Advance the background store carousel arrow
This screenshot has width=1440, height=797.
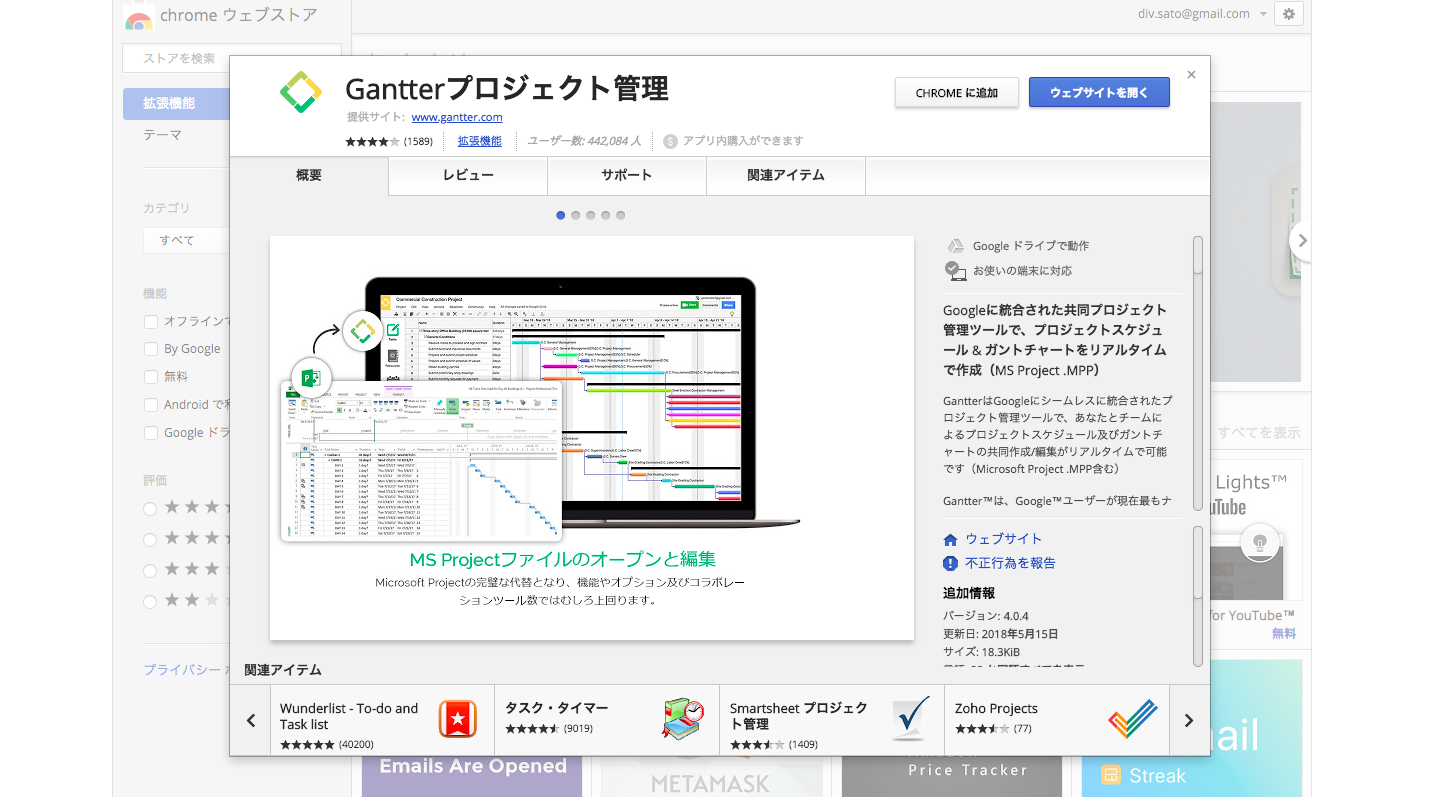(x=1301, y=240)
